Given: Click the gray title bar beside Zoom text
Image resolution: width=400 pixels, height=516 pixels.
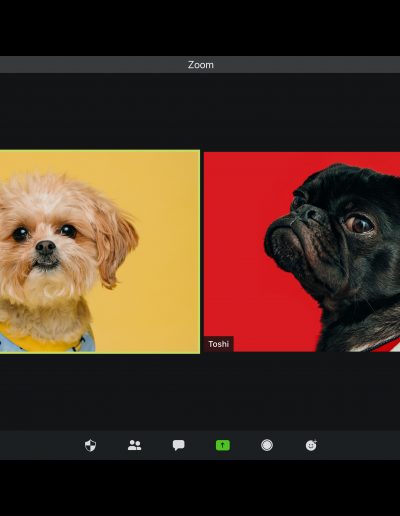Looking at the screenshot, I should [x=100, y=65].
